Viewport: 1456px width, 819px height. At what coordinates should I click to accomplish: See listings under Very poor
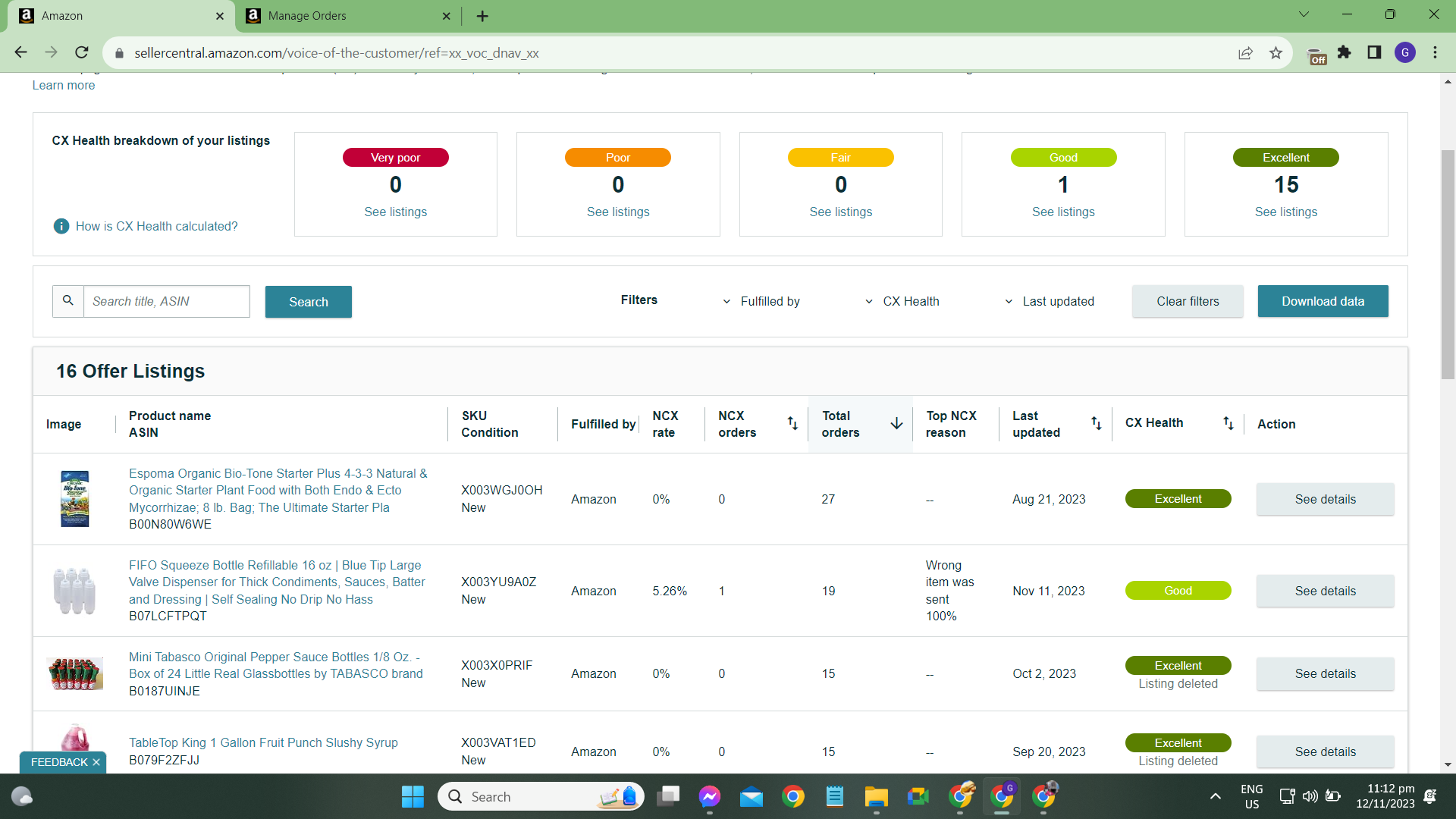[395, 212]
